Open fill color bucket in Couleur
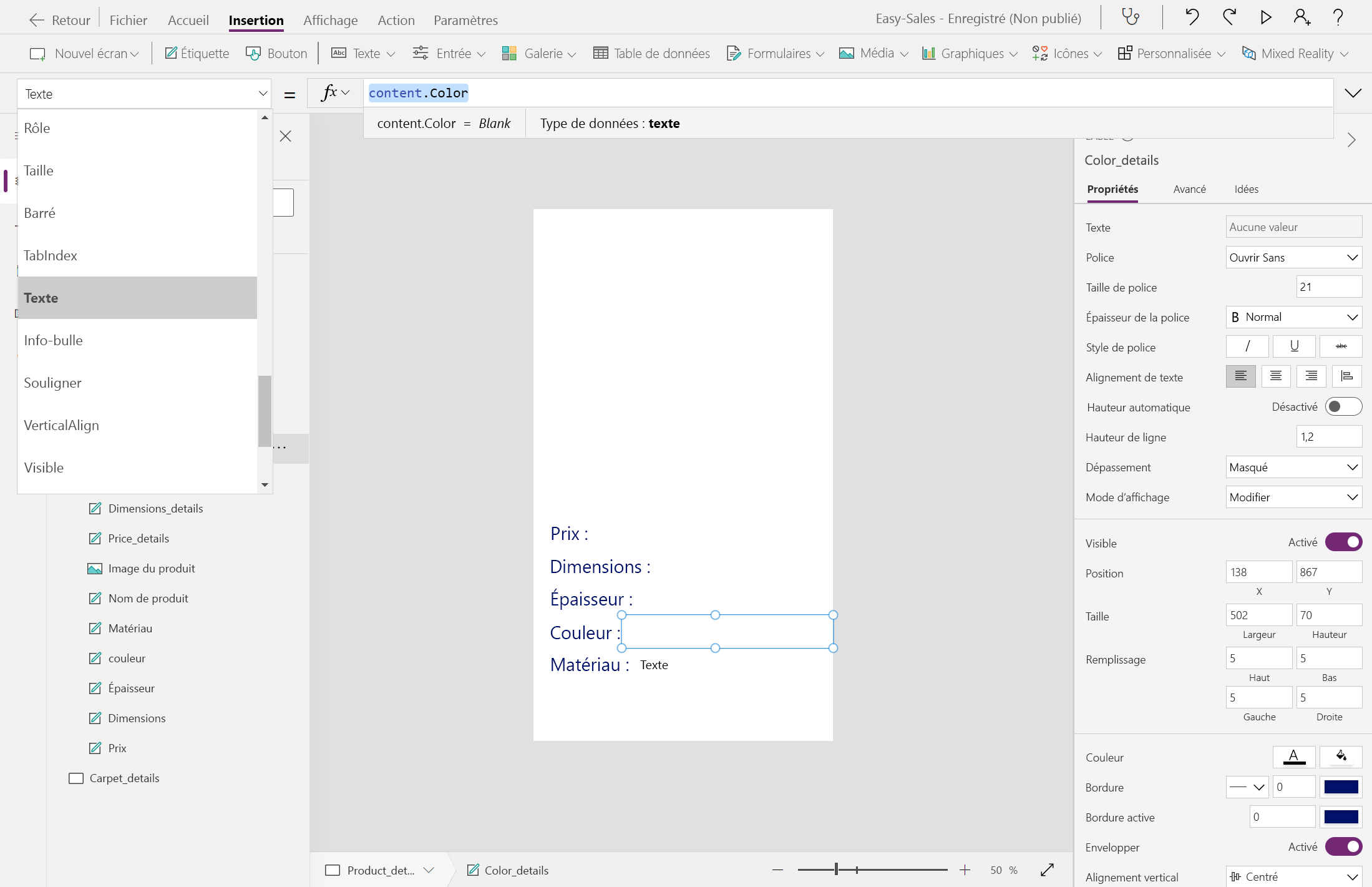The height and width of the screenshot is (887, 1372). [x=1341, y=757]
